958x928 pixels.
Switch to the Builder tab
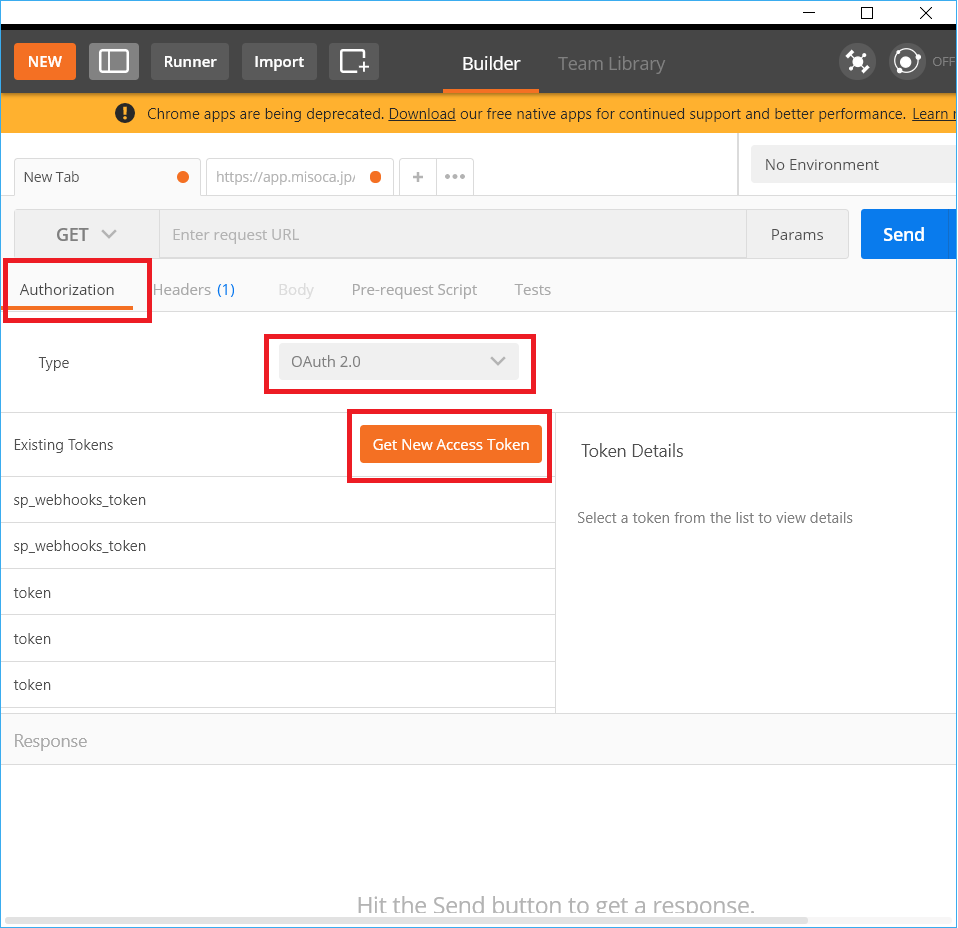point(491,64)
